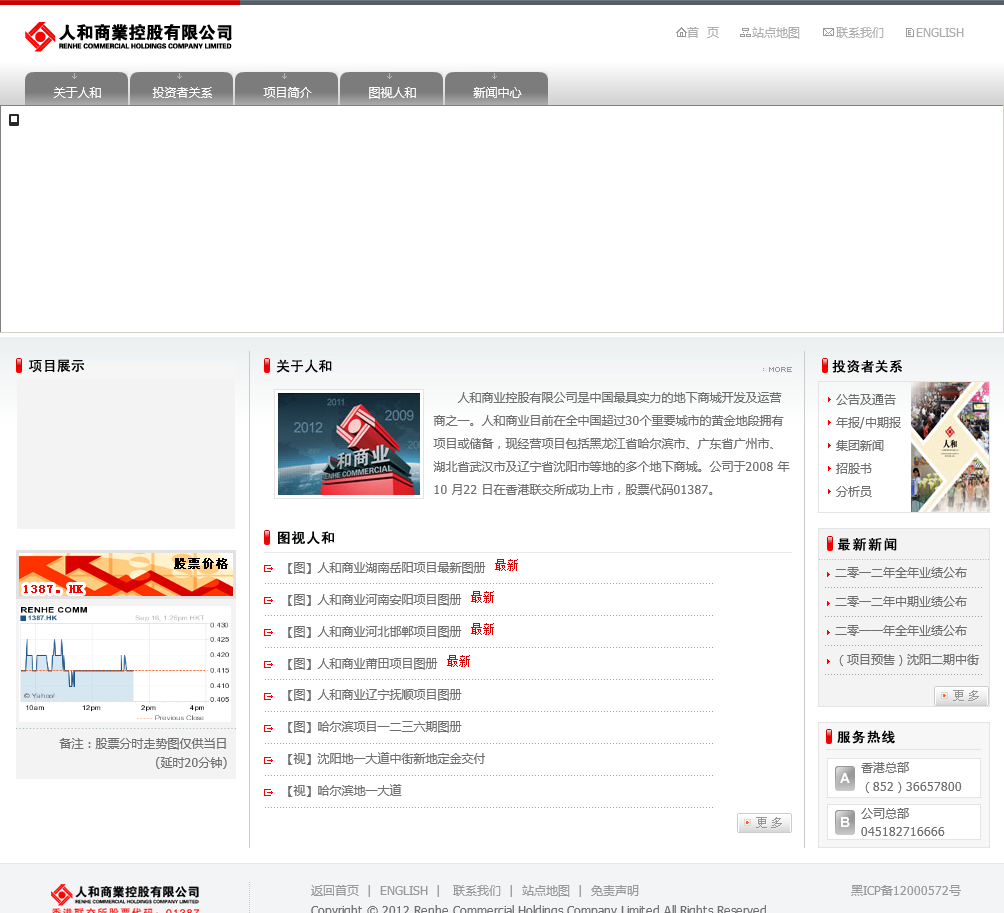Screen dimensions: 1004x913
Task: Open the 人和商业 about thumbnail image
Action: tap(349, 444)
